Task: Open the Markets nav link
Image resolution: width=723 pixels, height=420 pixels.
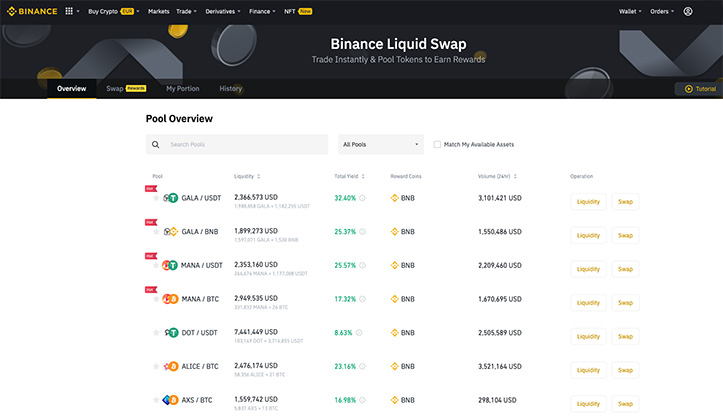Action: click(x=159, y=11)
